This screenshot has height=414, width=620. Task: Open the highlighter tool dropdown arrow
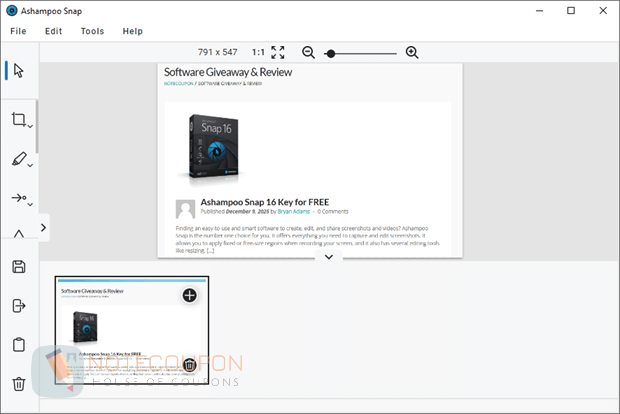point(30,165)
